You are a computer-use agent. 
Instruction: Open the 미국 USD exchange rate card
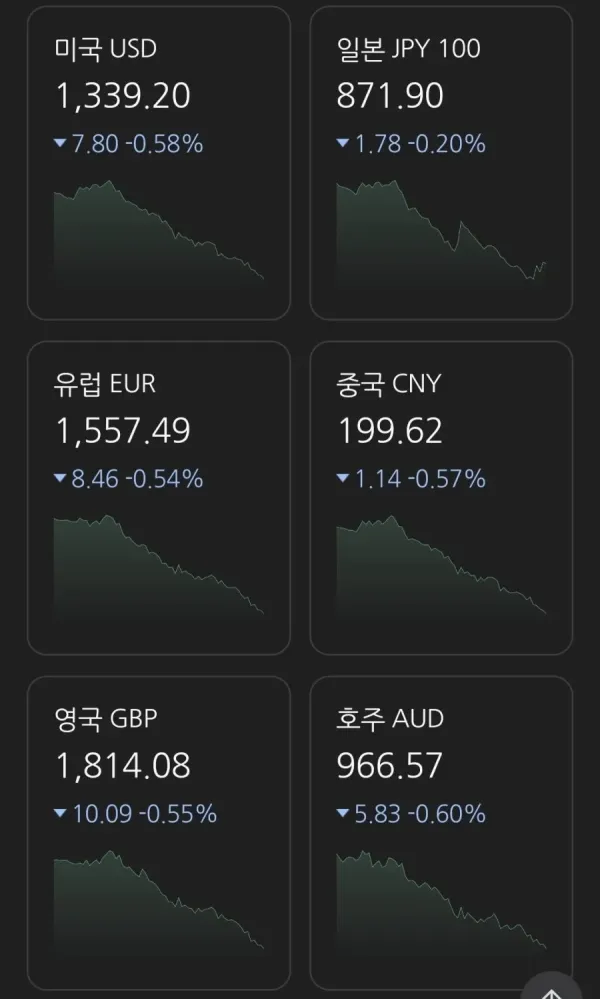pyautogui.click(x=159, y=162)
